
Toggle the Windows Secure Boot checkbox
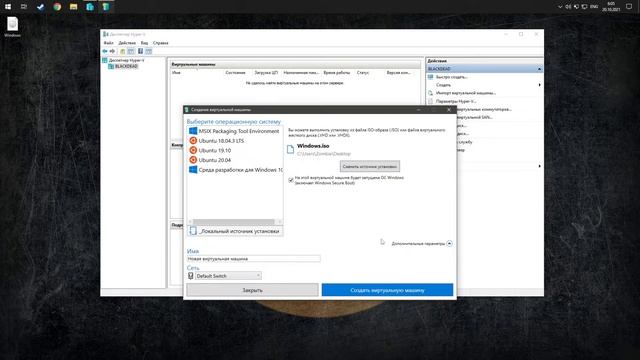click(291, 180)
